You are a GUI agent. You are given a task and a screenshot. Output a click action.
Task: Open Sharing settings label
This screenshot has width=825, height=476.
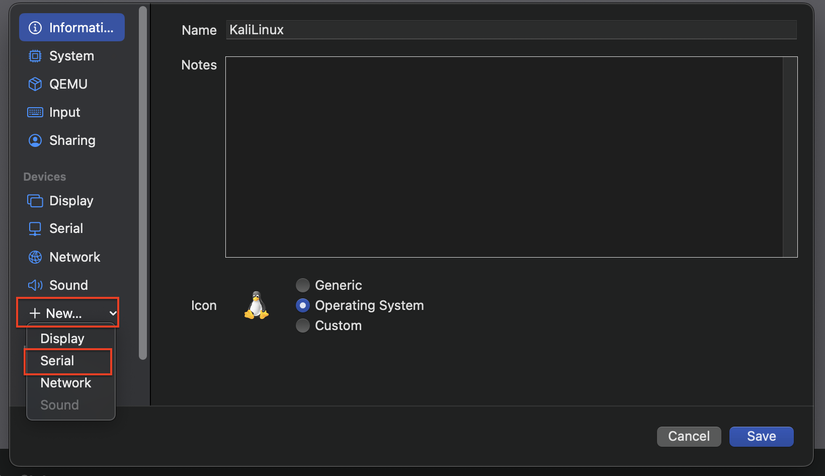point(73,140)
